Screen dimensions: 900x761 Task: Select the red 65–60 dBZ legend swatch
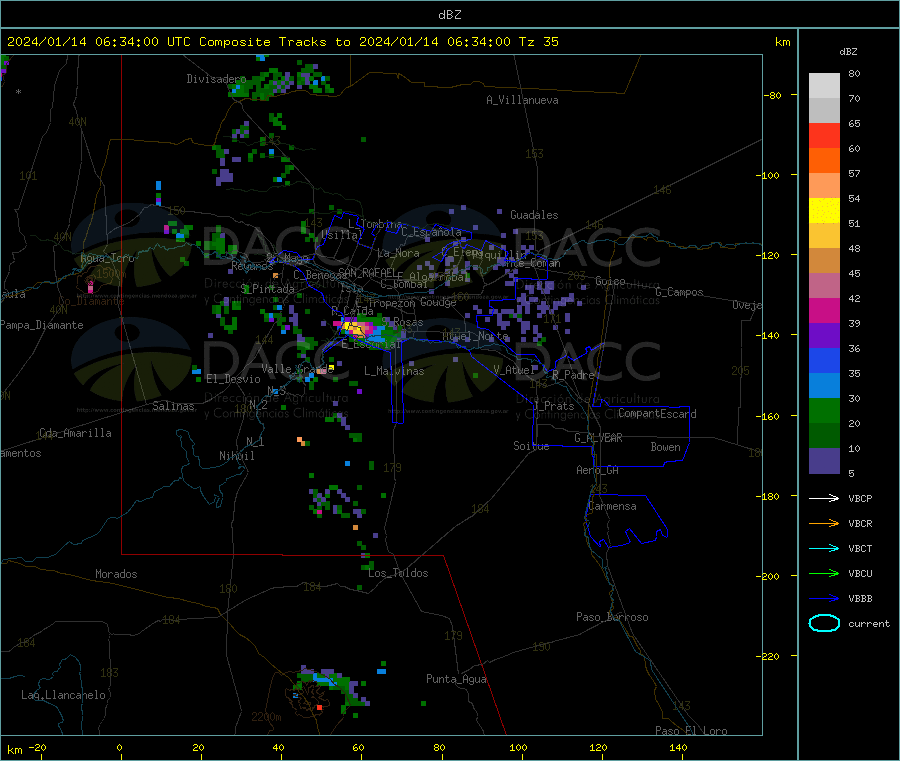[824, 135]
